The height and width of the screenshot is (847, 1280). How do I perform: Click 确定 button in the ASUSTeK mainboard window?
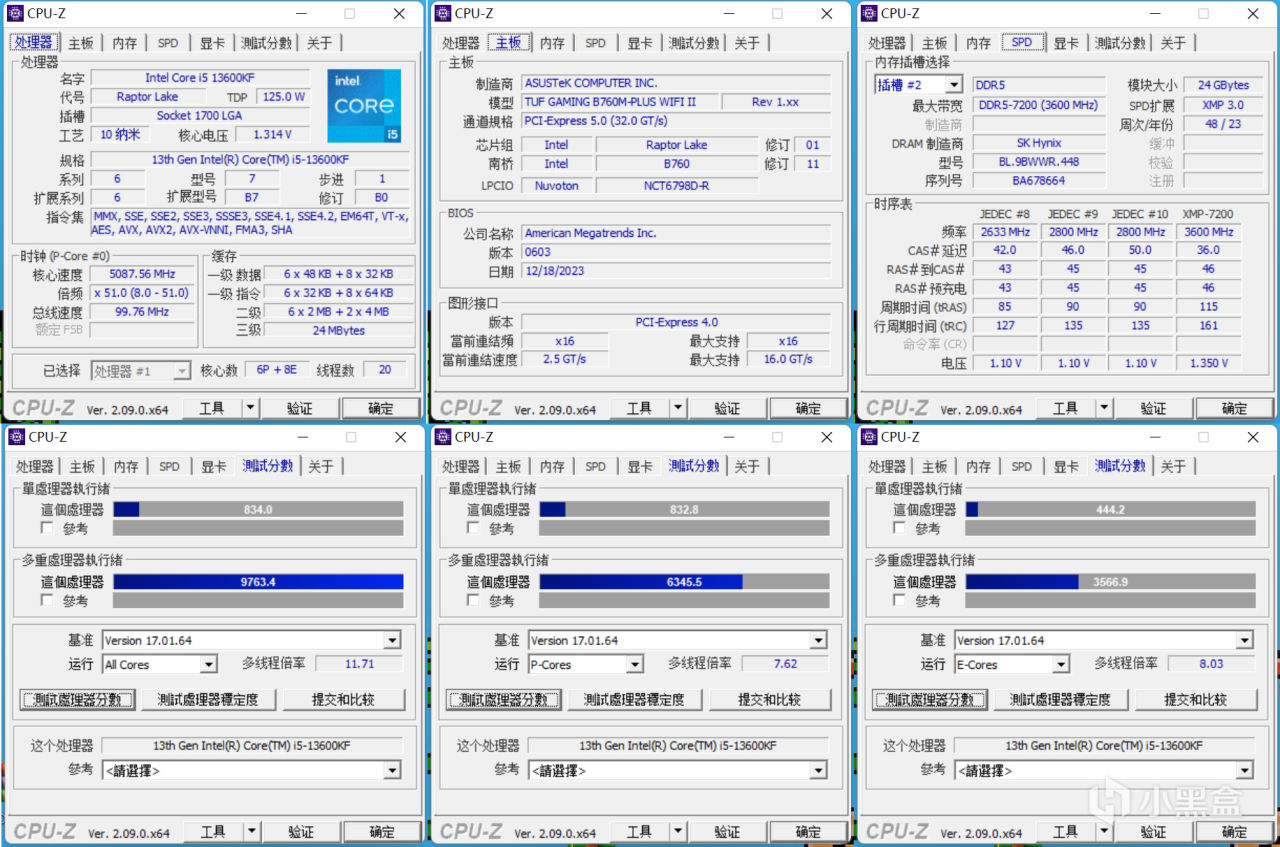click(x=808, y=408)
